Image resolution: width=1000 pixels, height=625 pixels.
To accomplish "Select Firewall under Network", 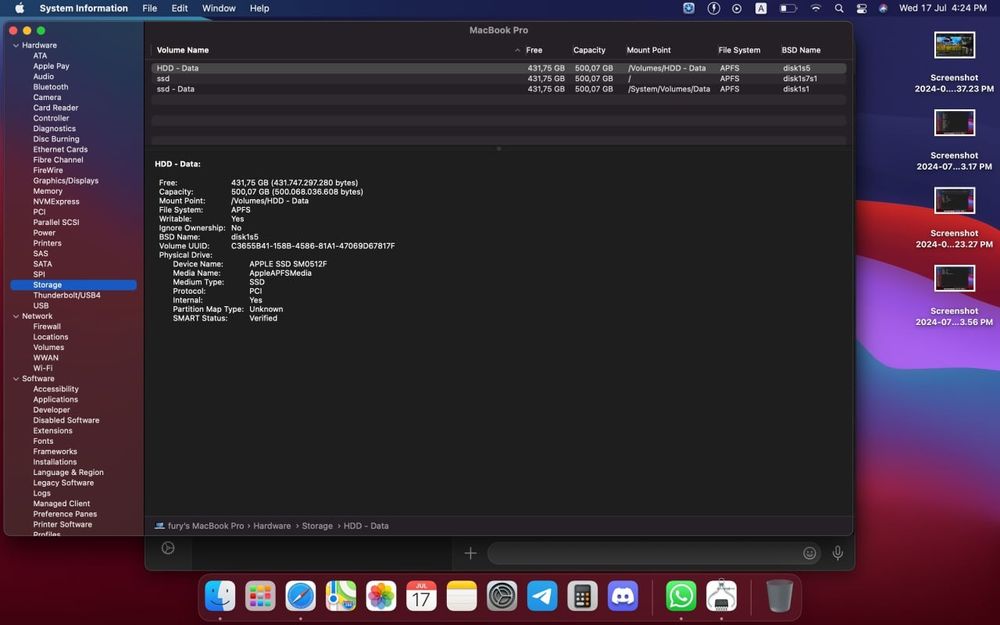I will click(x=47, y=327).
